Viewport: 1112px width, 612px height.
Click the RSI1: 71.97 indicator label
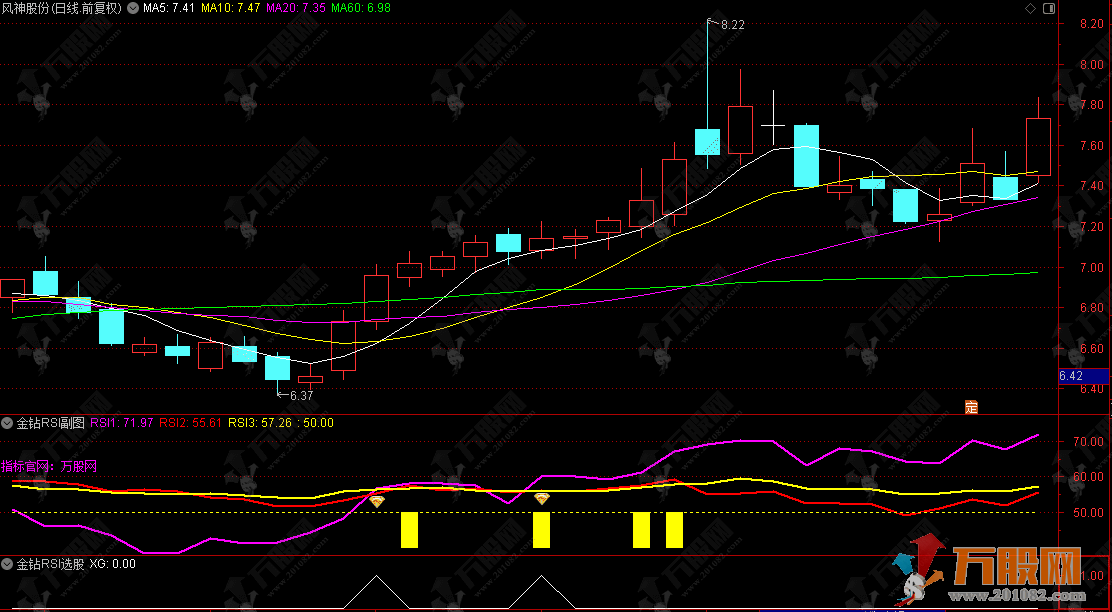click(123, 423)
